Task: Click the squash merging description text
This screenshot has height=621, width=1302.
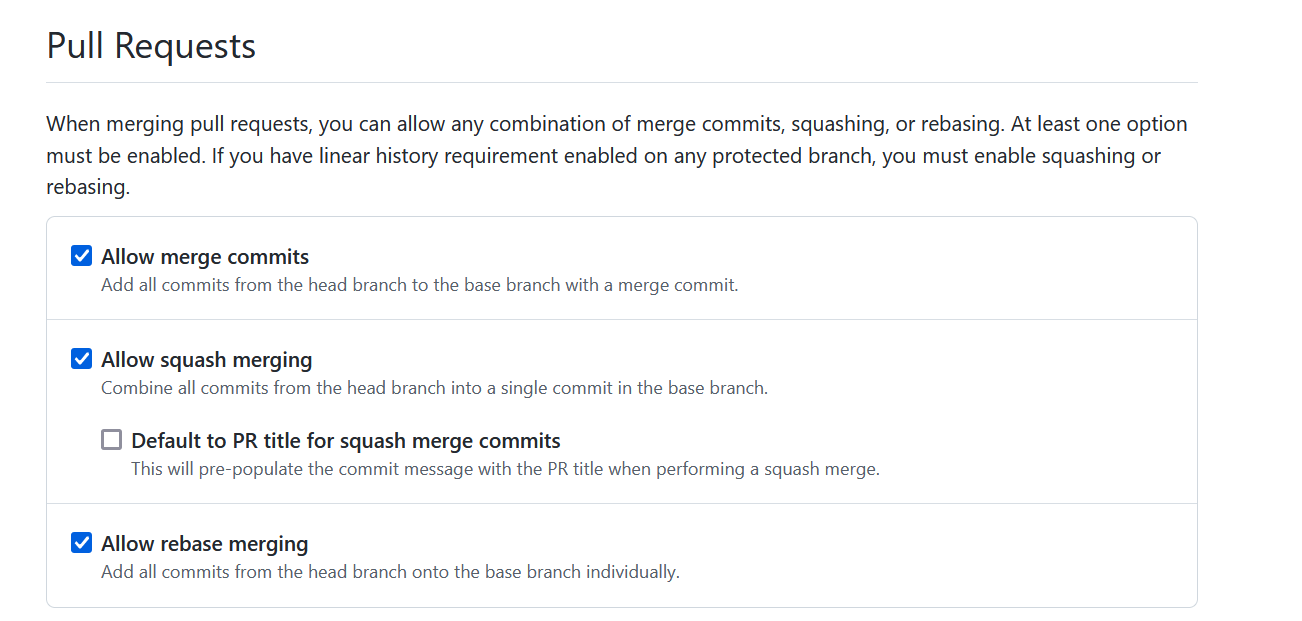Action: [x=432, y=387]
